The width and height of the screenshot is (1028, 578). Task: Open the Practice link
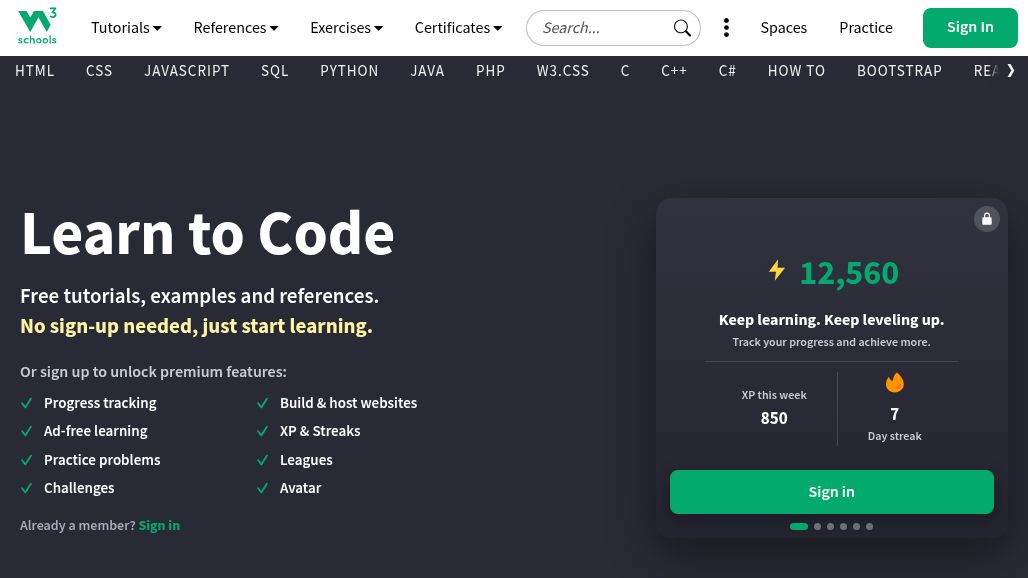[865, 28]
